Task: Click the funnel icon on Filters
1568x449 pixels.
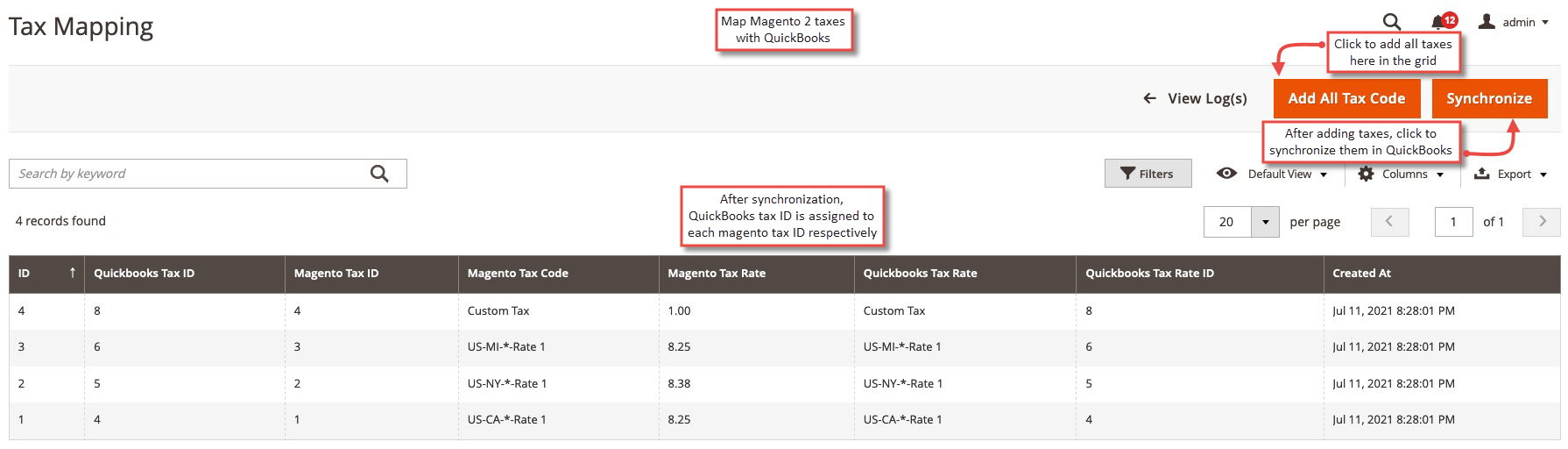Action: click(x=1128, y=174)
